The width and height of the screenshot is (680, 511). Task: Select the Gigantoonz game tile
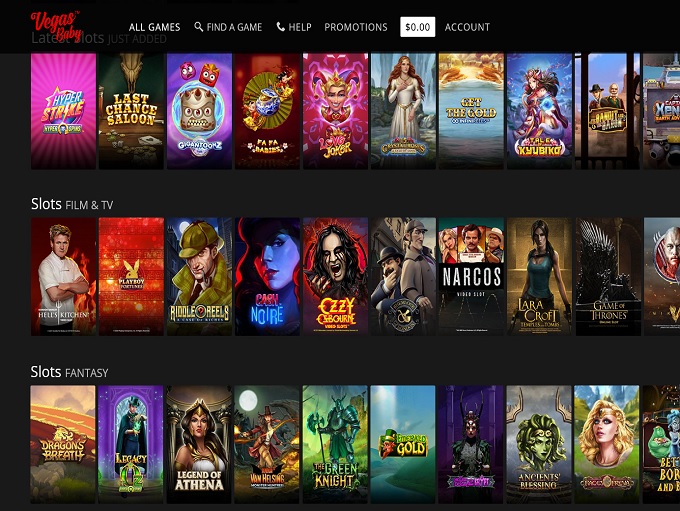(199, 111)
